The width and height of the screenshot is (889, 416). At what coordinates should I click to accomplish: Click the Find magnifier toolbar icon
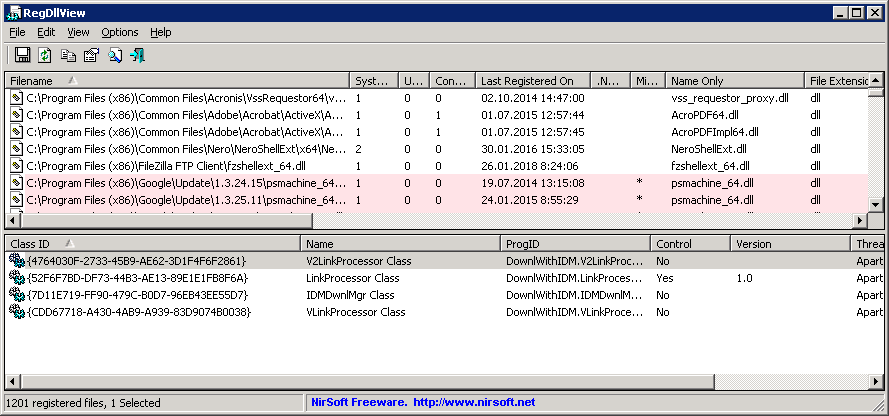(115, 55)
